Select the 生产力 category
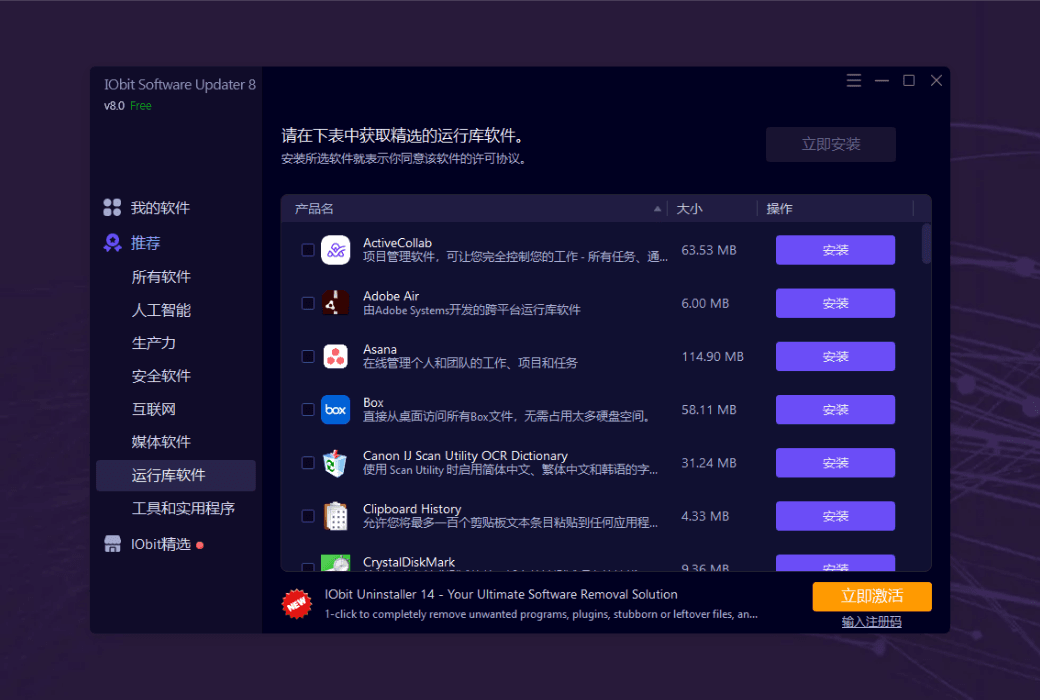Viewport: 1040px width, 700px height. [154, 343]
